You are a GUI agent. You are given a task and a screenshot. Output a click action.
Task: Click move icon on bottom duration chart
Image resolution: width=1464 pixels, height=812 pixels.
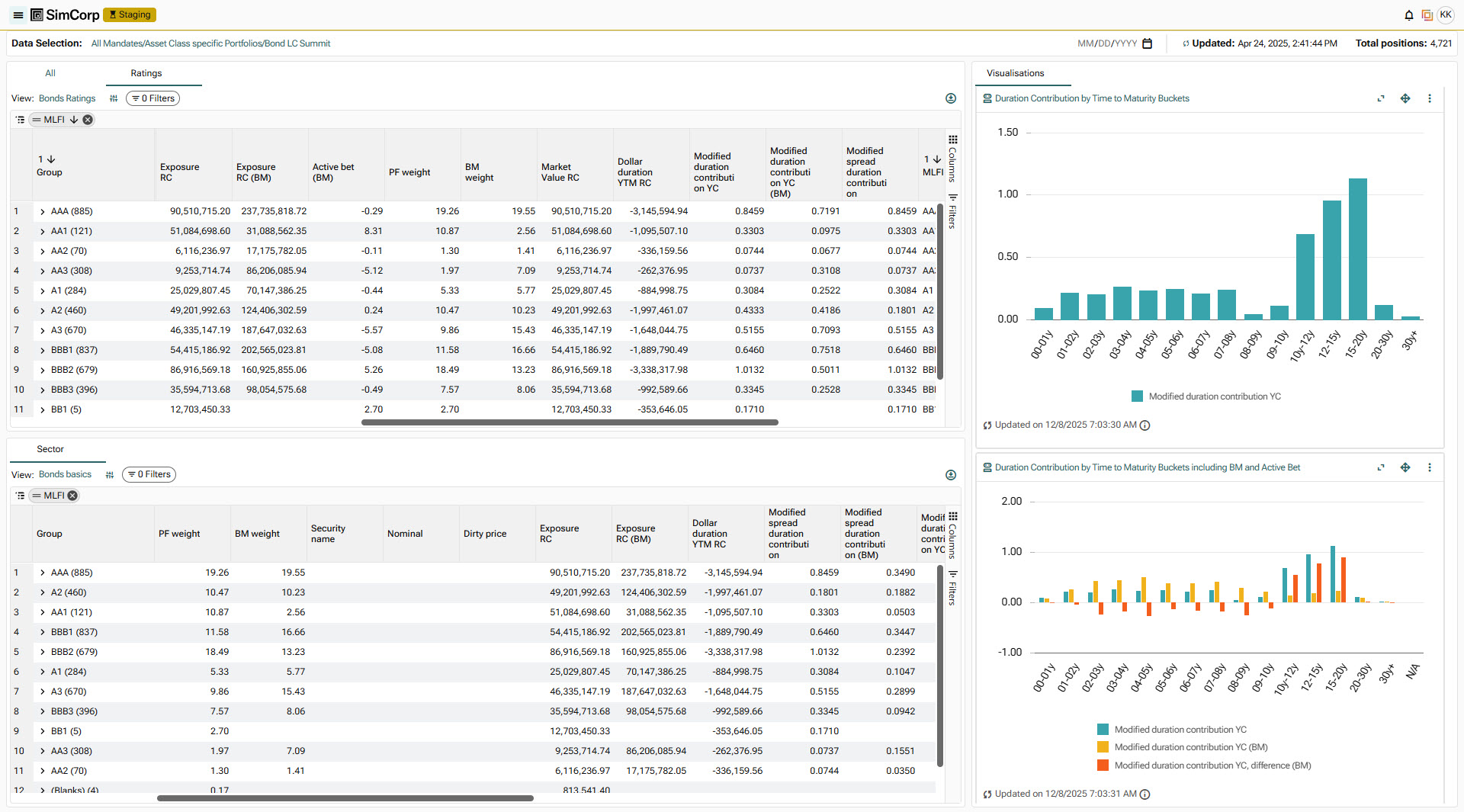[x=1405, y=467]
